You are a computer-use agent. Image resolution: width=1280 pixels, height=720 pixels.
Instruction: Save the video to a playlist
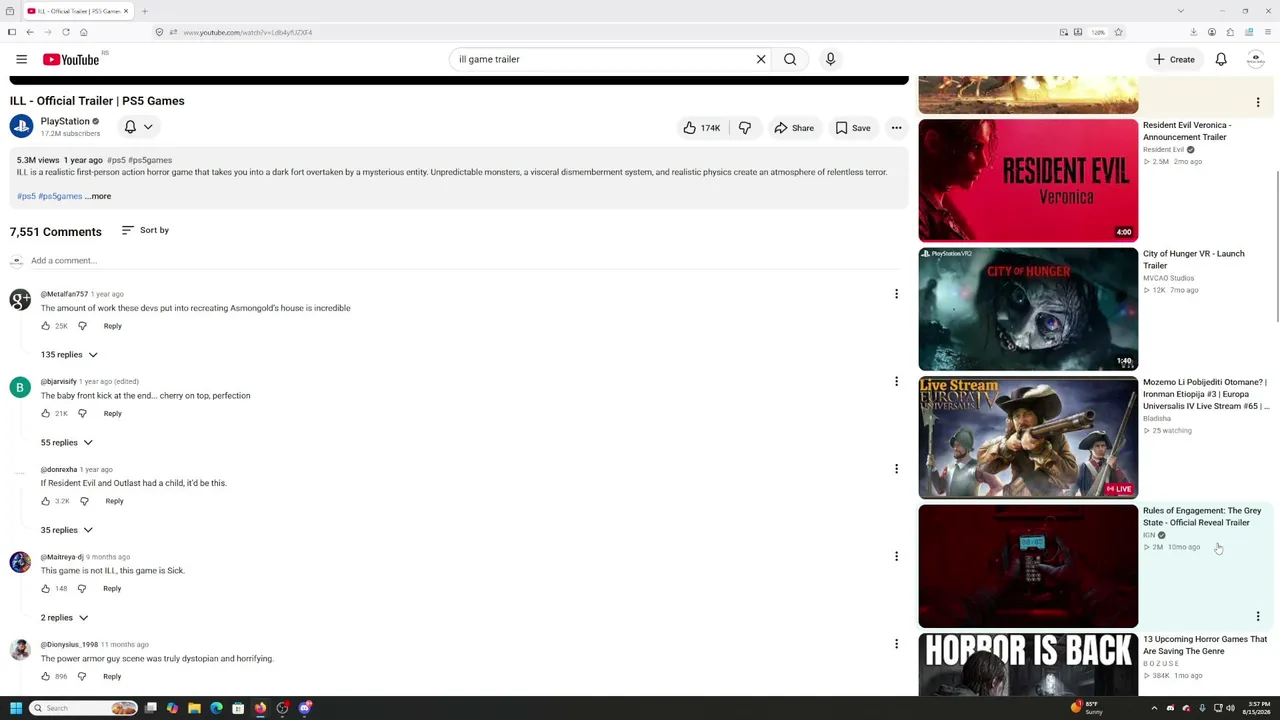coord(853,128)
